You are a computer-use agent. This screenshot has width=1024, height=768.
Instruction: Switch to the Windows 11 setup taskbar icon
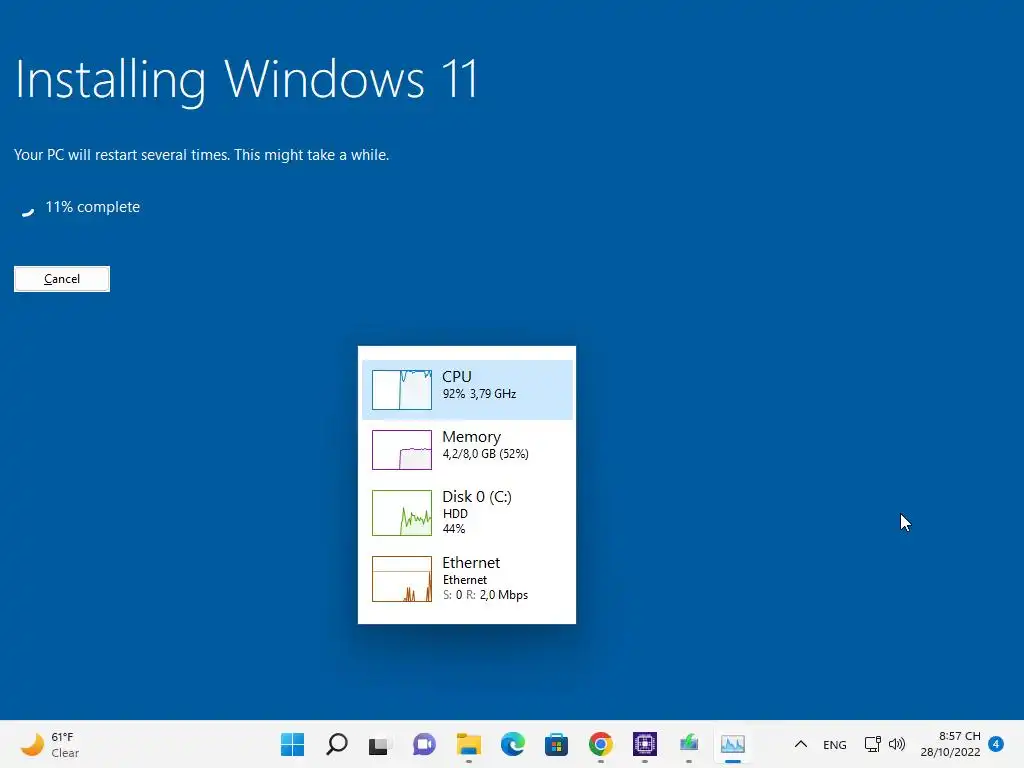(x=689, y=744)
